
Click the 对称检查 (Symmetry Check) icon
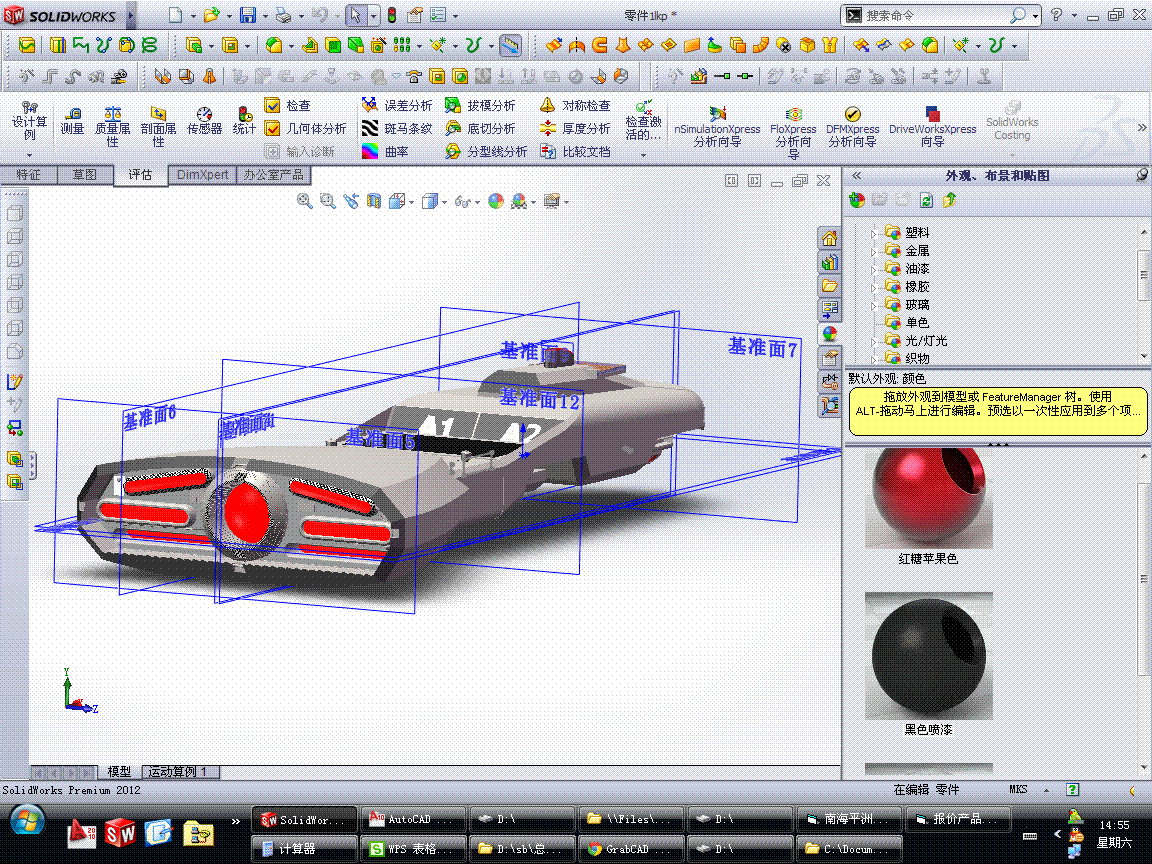tap(547, 106)
